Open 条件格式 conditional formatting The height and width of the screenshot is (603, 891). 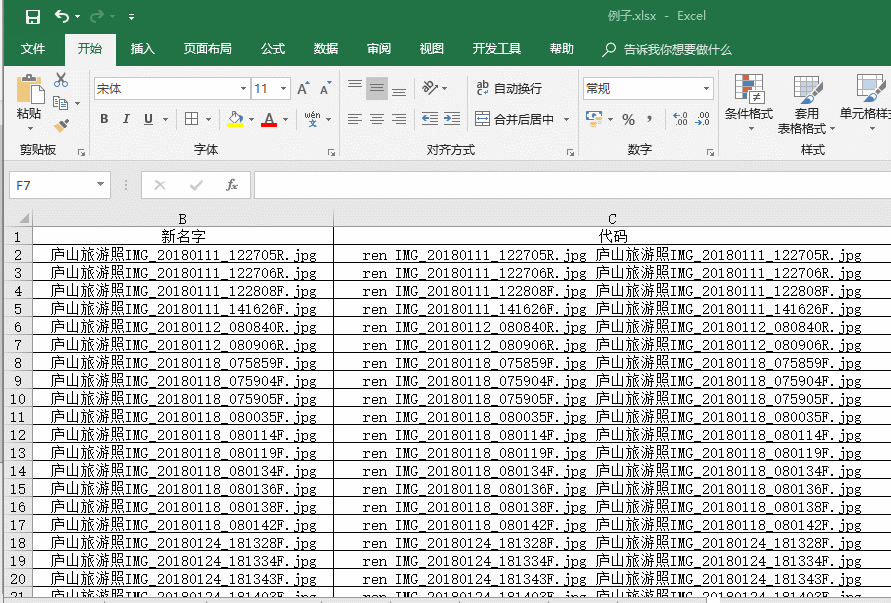click(749, 102)
